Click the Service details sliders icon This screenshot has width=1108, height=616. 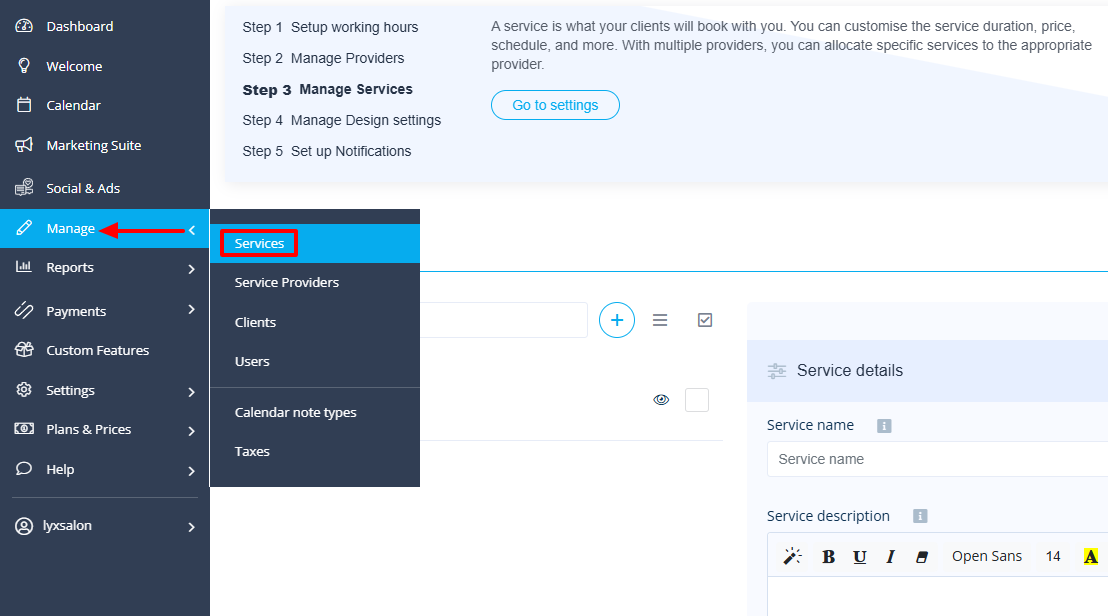pos(777,370)
